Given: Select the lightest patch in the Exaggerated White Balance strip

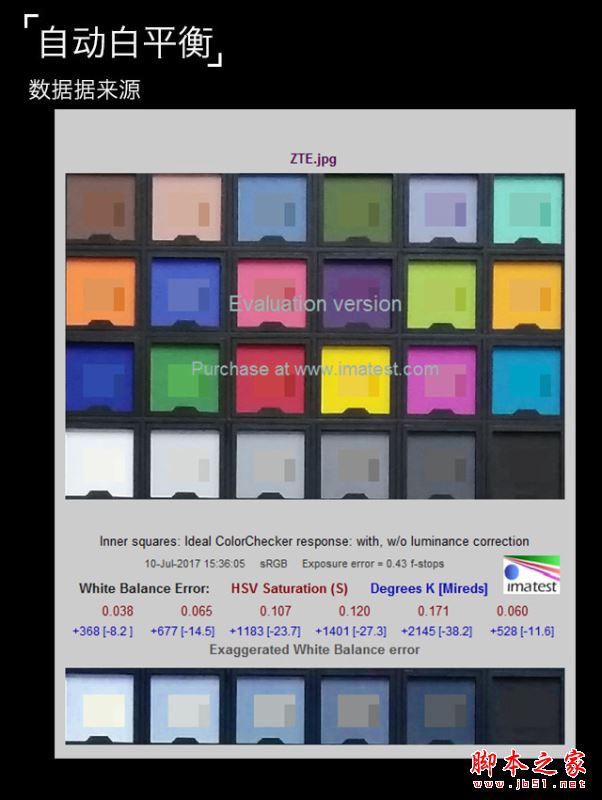Looking at the screenshot, I should 99,708.
